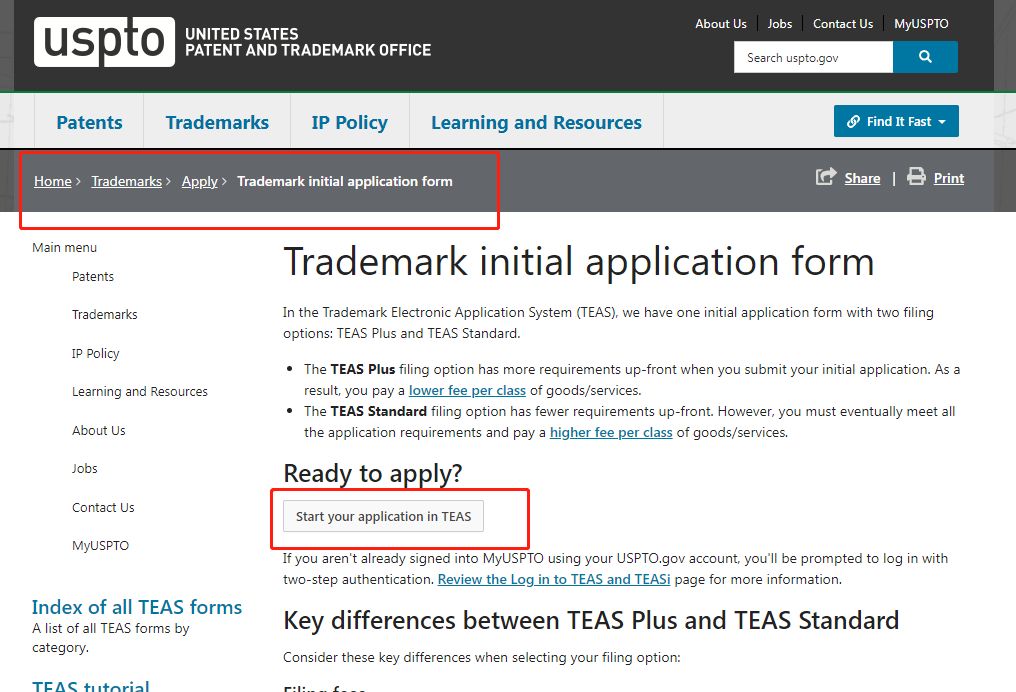
Task: Open MyUSPTO in the top header
Action: [921, 24]
